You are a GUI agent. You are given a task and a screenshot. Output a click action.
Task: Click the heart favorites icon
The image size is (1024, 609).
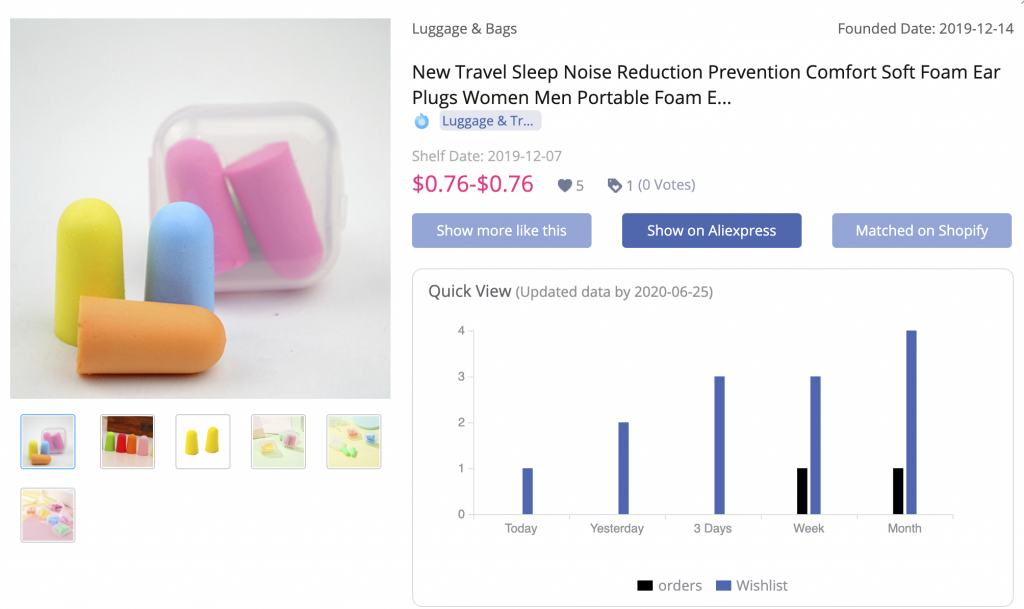564,185
